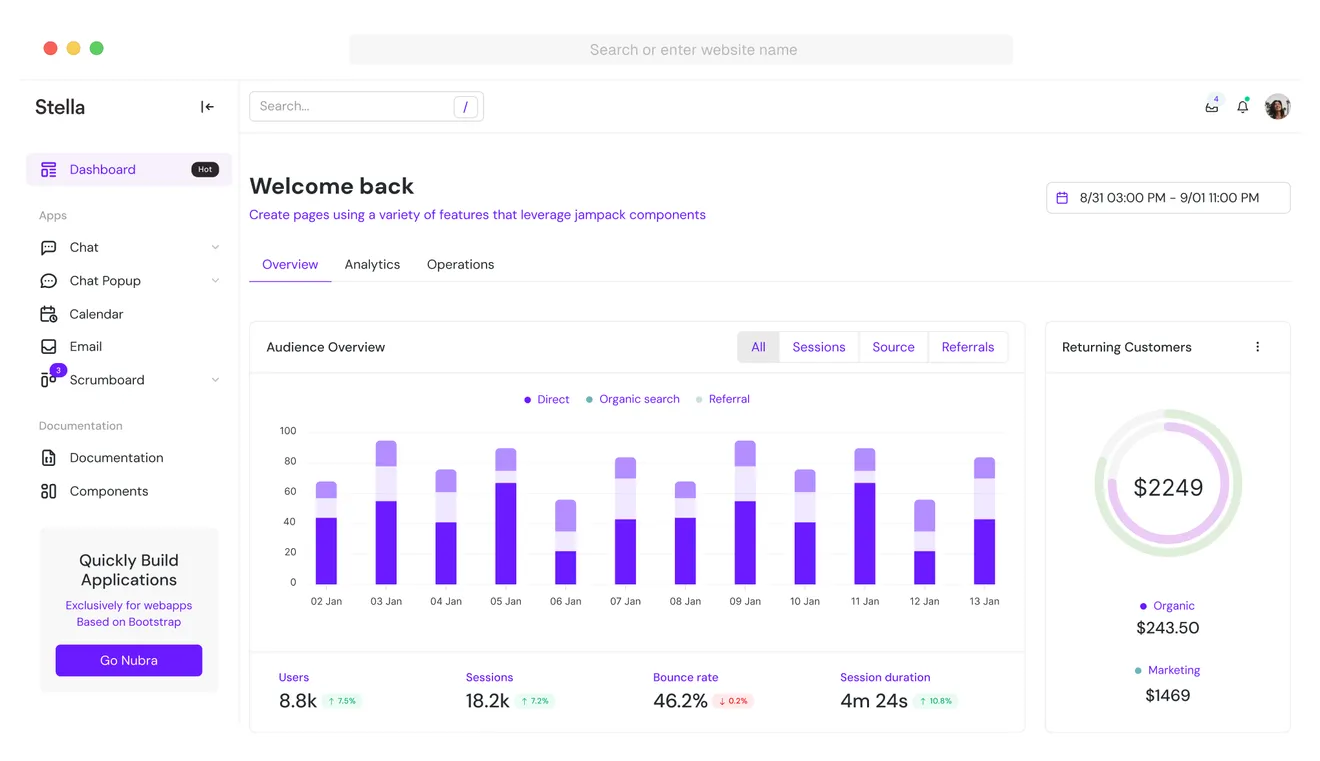The image size is (1320, 761).
Task: Select the Components icon in the sidebar
Action: tap(48, 490)
